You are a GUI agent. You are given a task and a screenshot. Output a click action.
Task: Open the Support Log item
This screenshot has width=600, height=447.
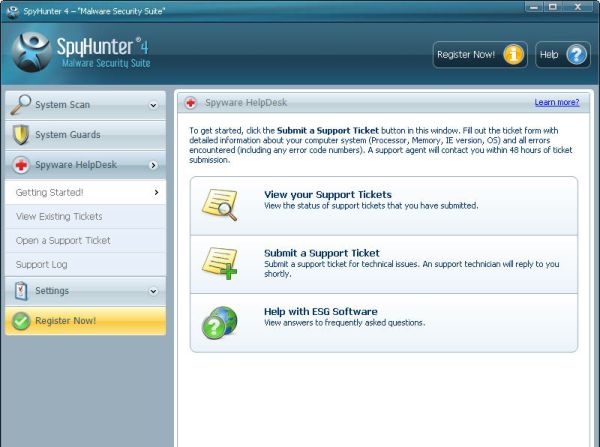[85, 264]
